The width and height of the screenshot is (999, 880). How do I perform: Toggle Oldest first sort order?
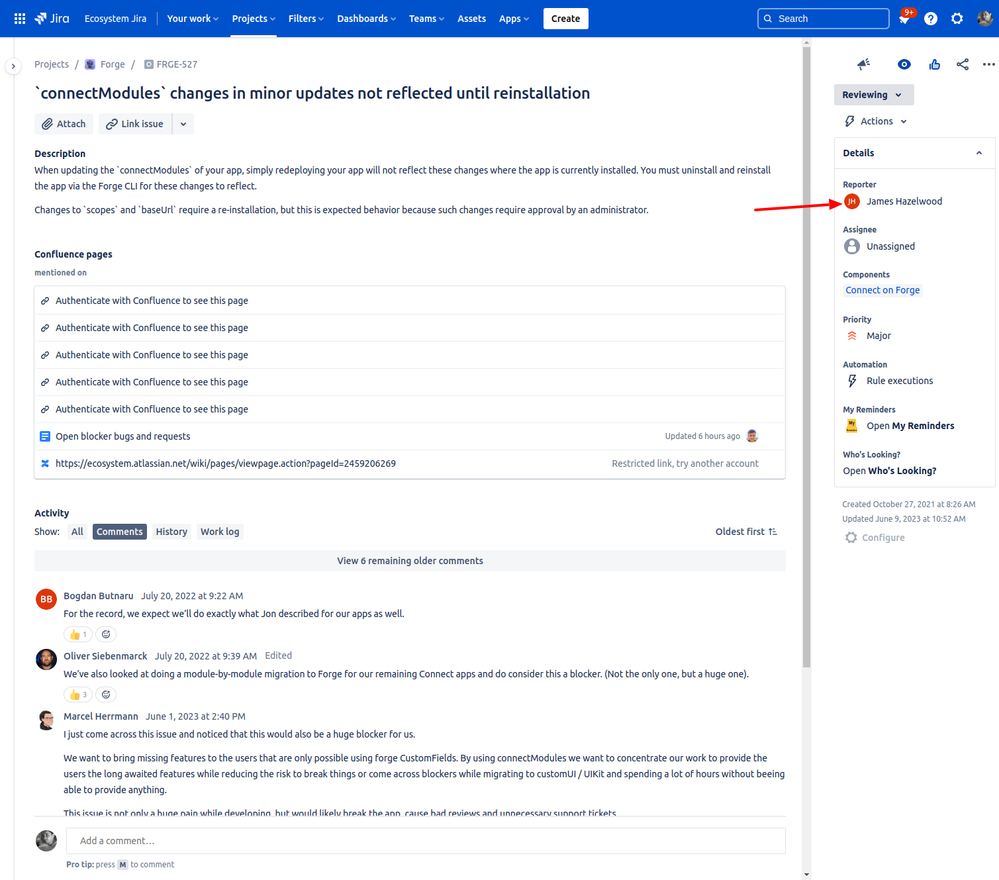pos(746,531)
